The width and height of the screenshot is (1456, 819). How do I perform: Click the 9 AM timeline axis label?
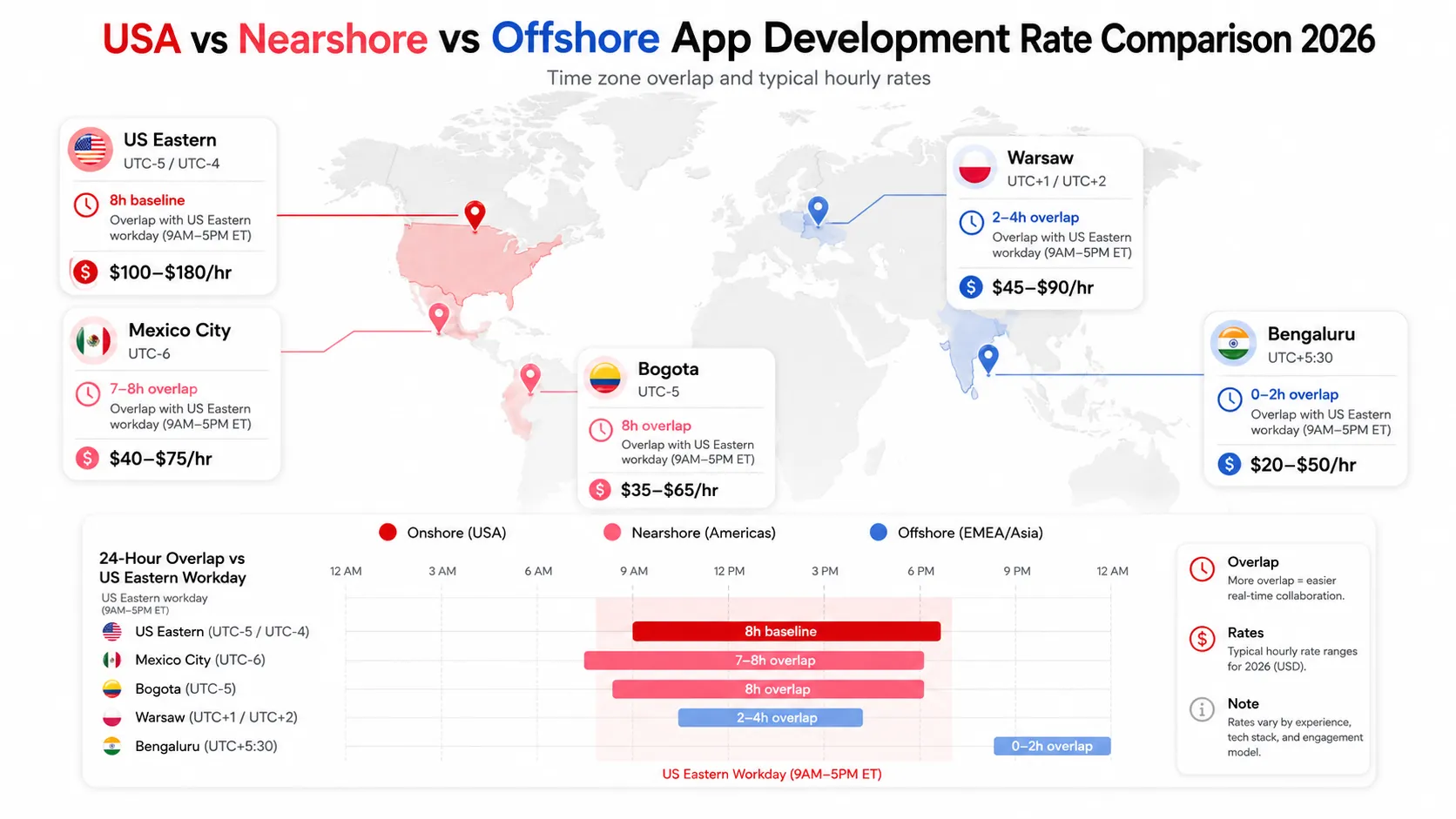point(634,571)
